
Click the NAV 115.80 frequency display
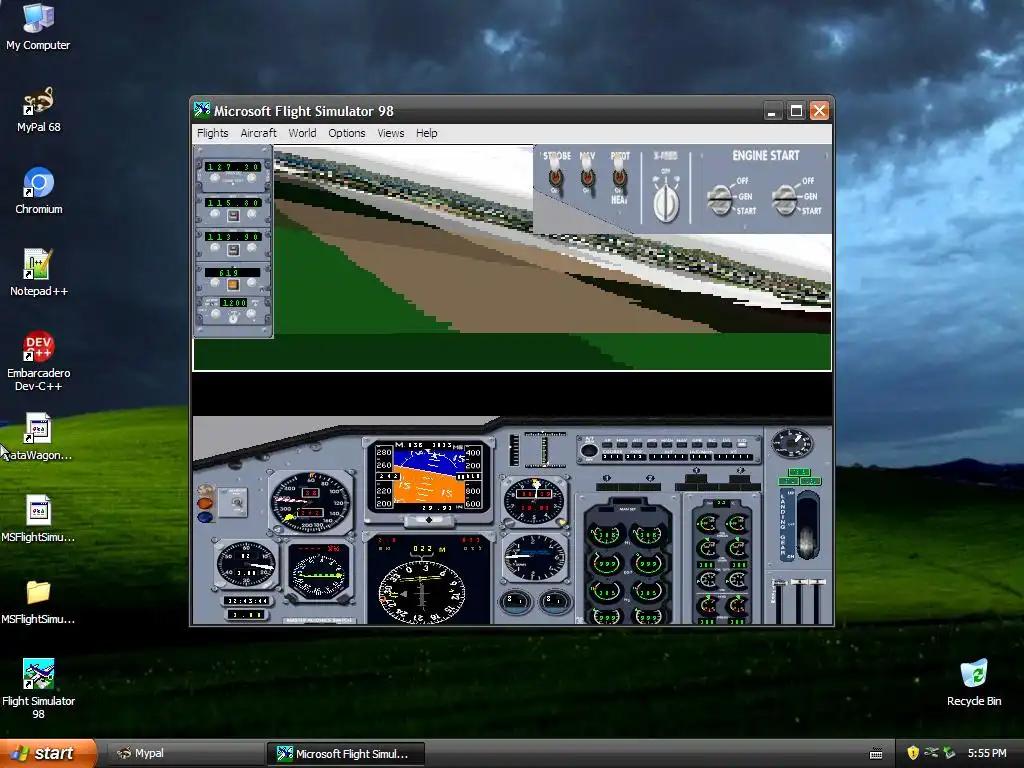pos(233,202)
